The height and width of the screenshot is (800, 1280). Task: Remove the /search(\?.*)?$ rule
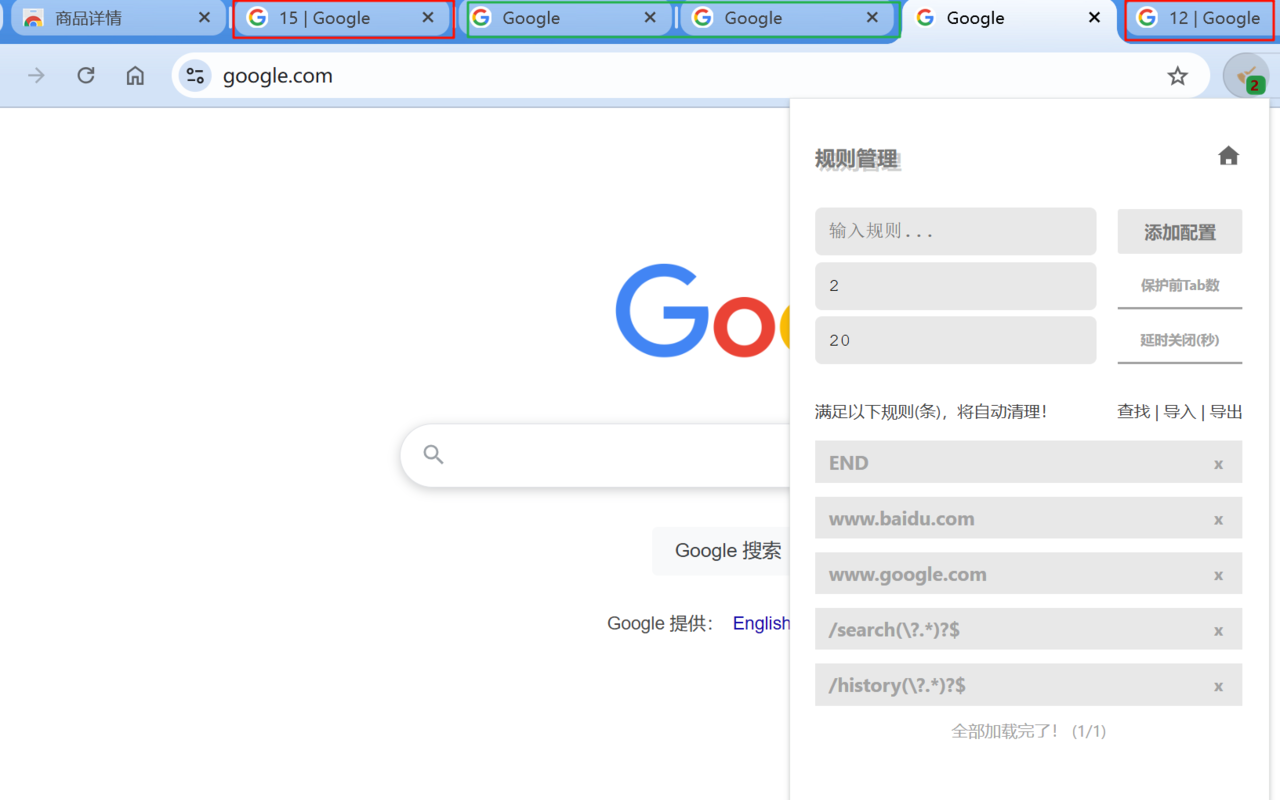(x=1218, y=631)
